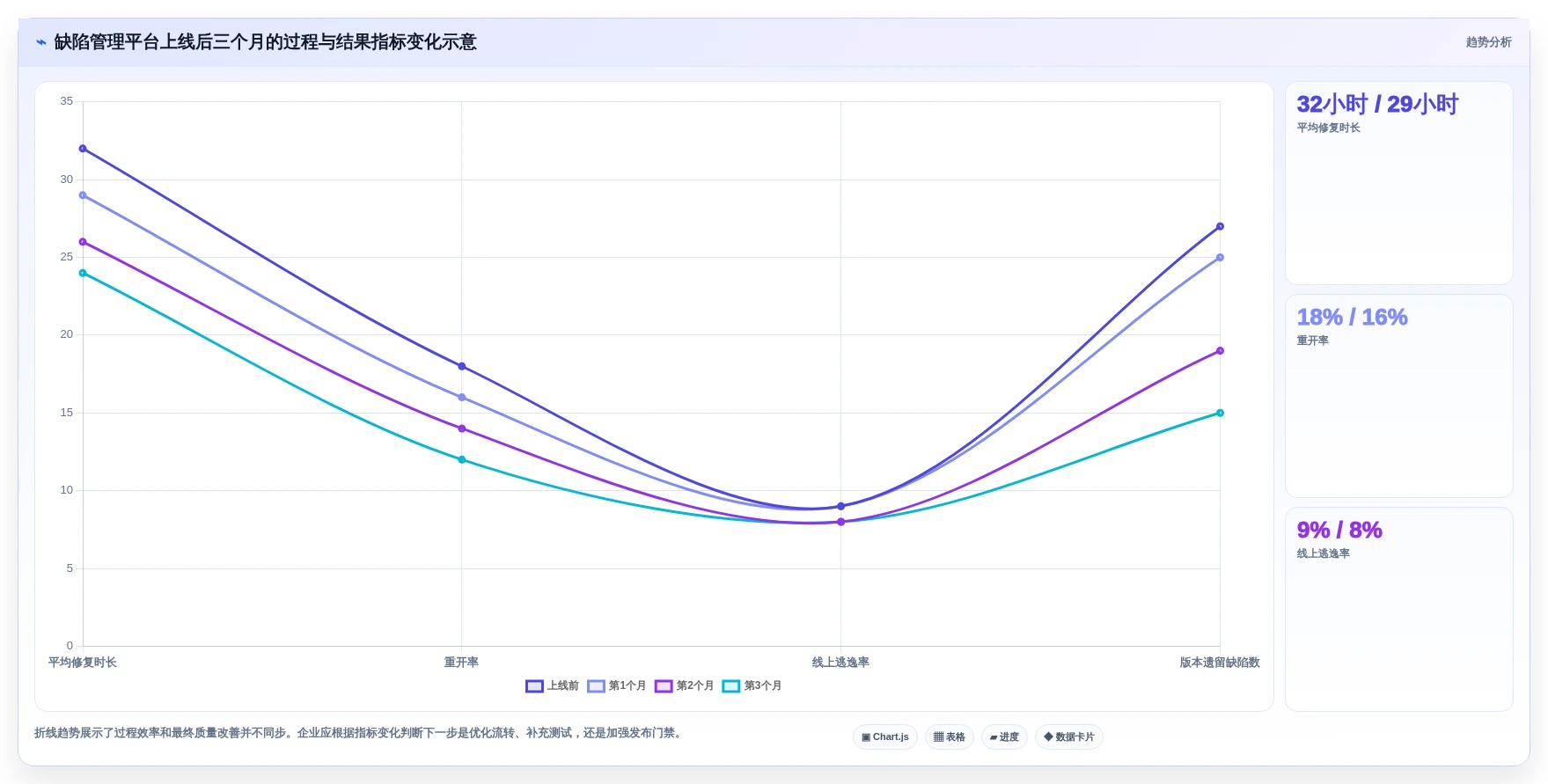Viewport: 1548px width, 784px height.
Task: Open the 18% / 16% reopen-rate card
Action: [x=1399, y=396]
